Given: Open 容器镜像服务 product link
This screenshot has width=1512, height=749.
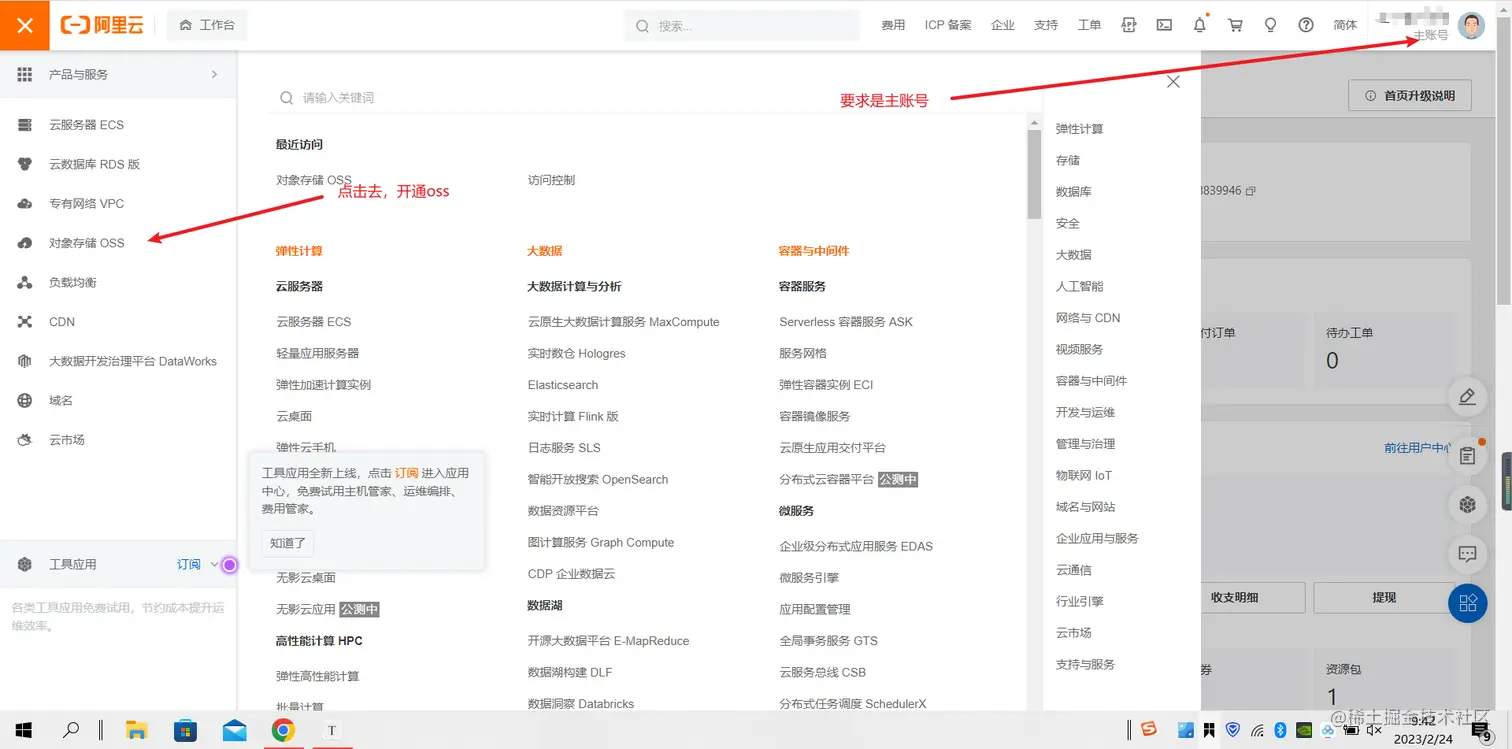Looking at the screenshot, I should point(815,416).
